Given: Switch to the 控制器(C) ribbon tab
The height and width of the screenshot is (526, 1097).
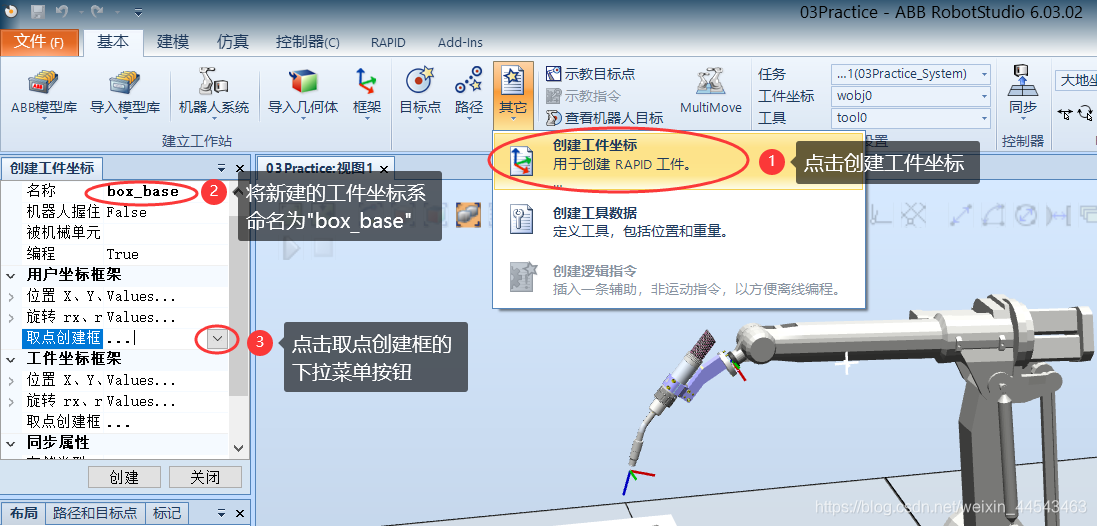Looking at the screenshot, I should [308, 43].
